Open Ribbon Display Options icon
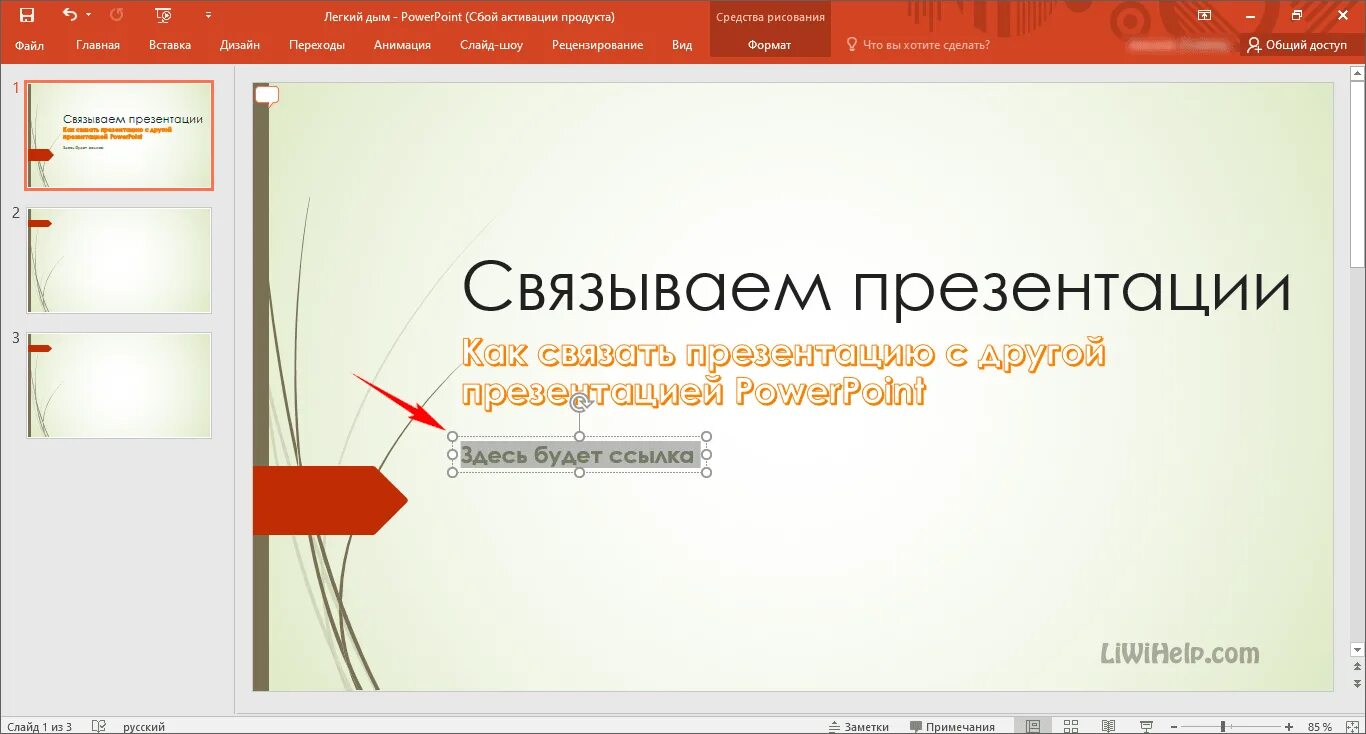Image resolution: width=1366 pixels, height=734 pixels. point(1204,15)
